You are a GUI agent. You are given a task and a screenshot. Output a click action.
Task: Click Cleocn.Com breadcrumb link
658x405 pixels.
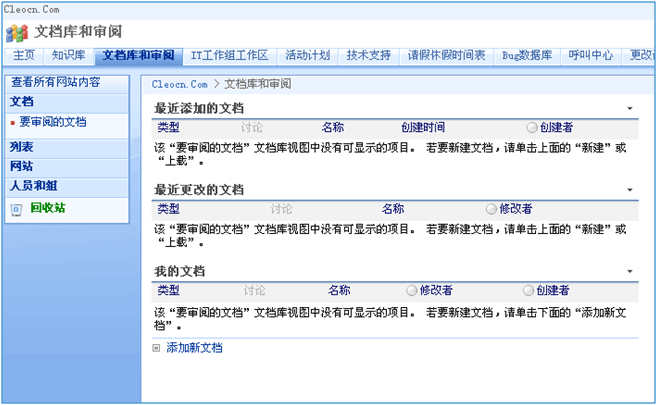(180, 84)
